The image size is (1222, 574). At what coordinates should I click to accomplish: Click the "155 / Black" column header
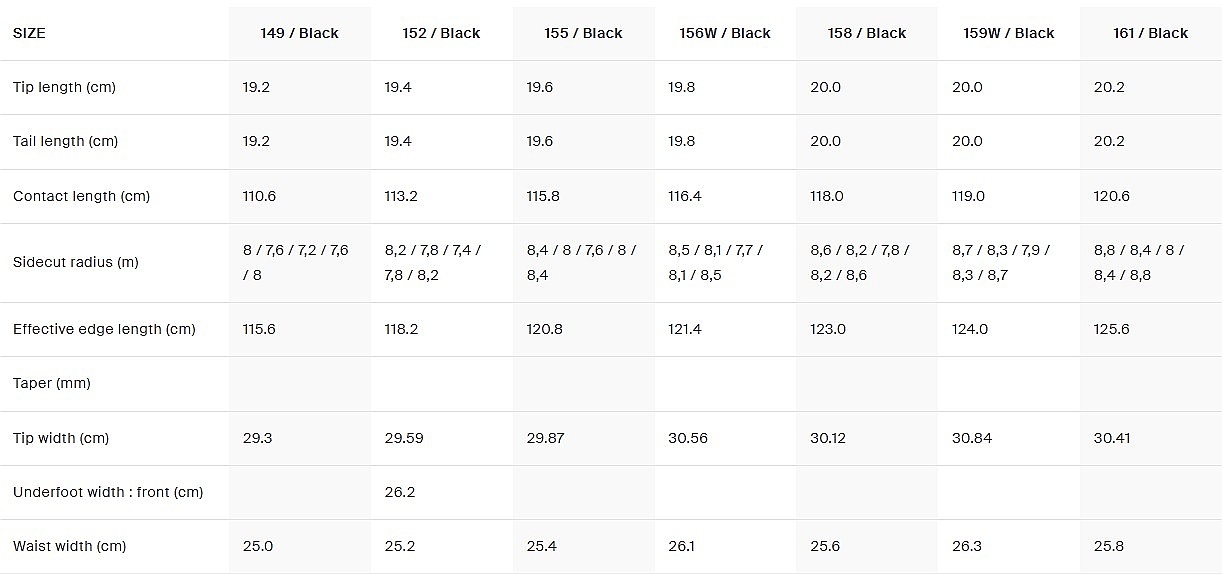pos(583,33)
